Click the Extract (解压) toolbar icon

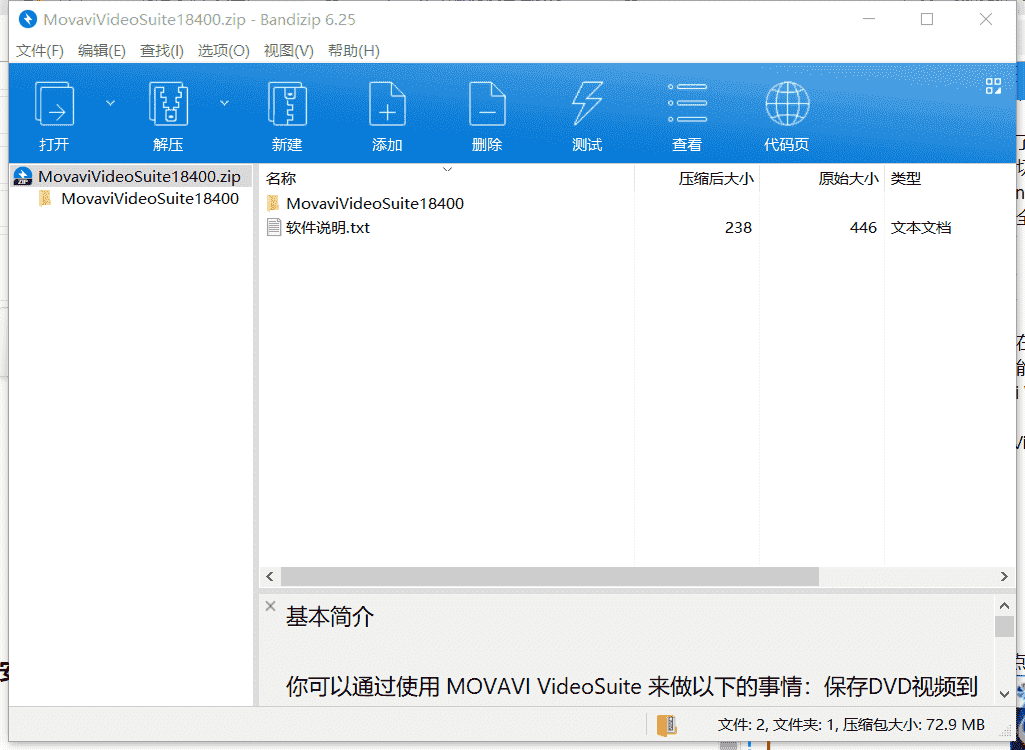pos(169,103)
